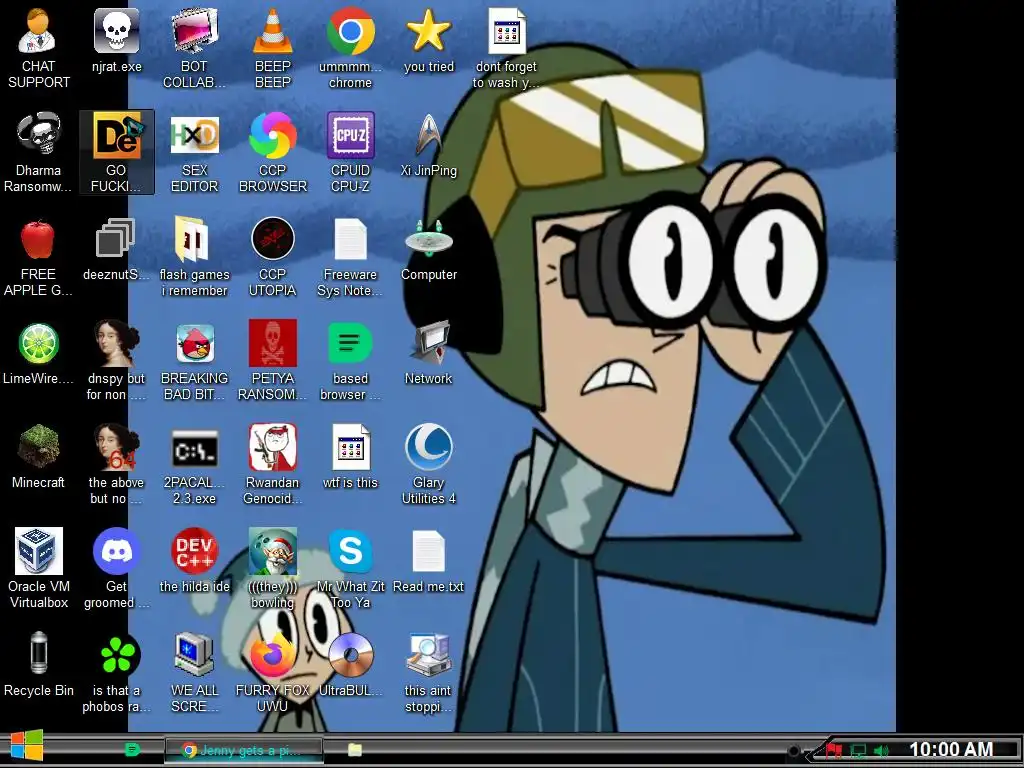Open the network monitor tray icon
The width and height of the screenshot is (1024, 768).
tap(858, 750)
